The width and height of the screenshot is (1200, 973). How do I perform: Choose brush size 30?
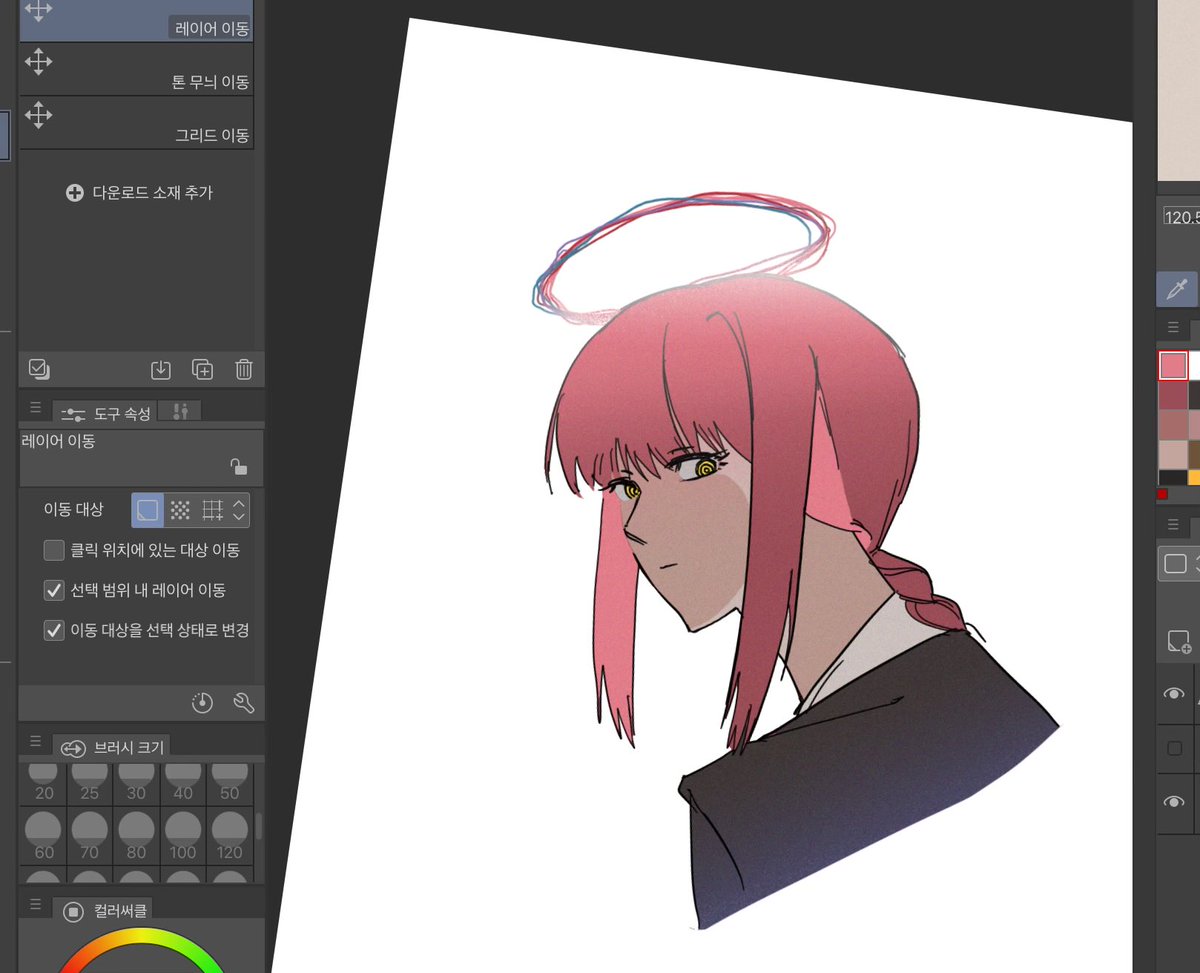pyautogui.click(x=136, y=783)
